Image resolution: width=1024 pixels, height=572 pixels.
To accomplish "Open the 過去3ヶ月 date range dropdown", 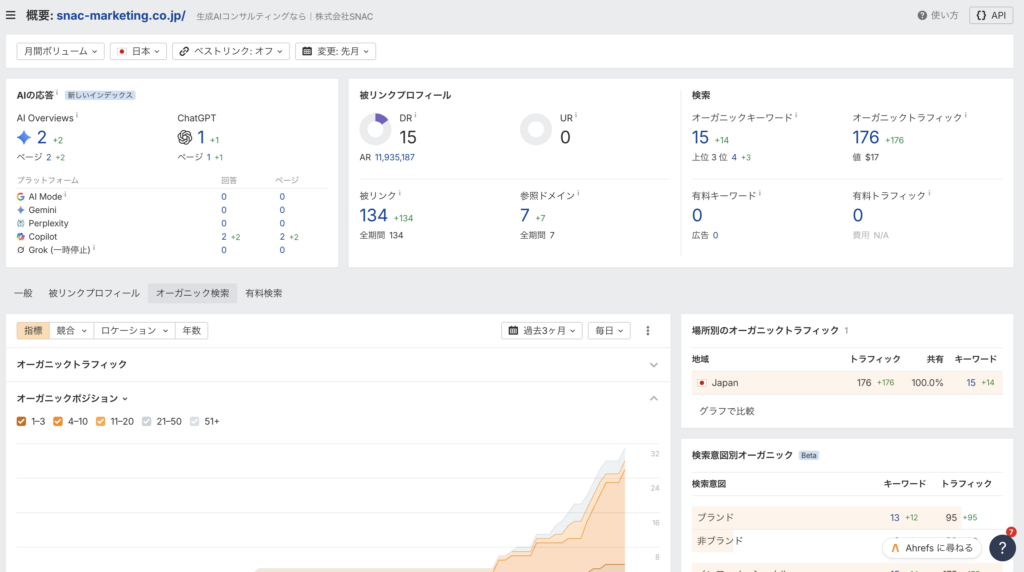I will (542, 330).
